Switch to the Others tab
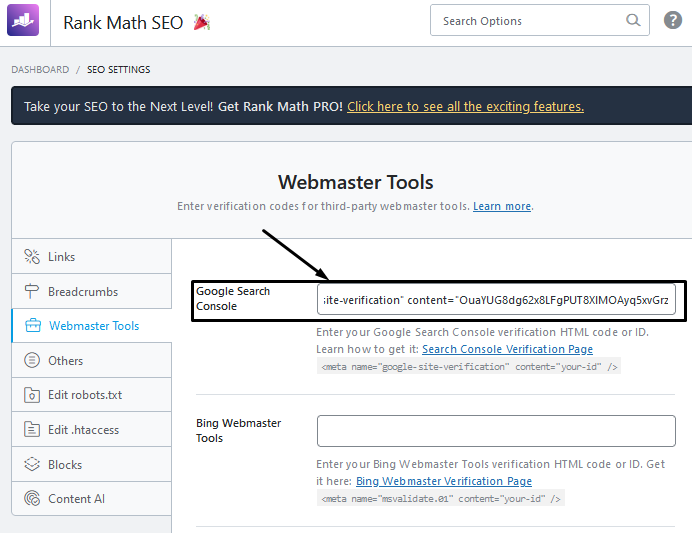 [x=92, y=360]
